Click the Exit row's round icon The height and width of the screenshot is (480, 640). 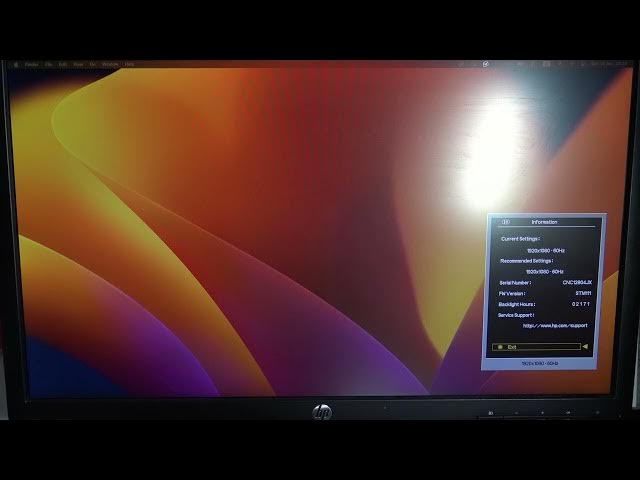click(x=499, y=347)
